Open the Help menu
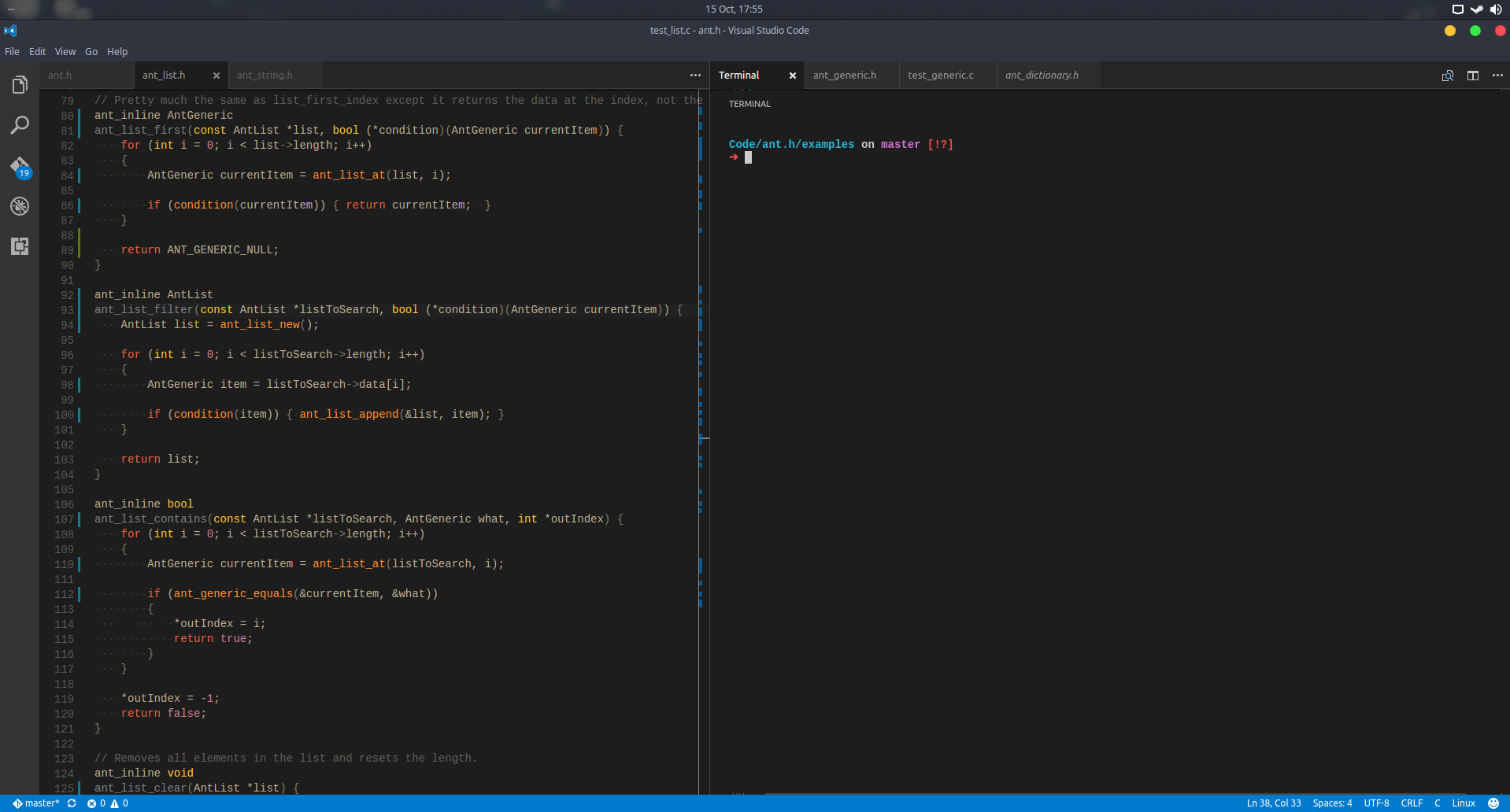Screen dimensions: 1510x812 tap(117, 52)
